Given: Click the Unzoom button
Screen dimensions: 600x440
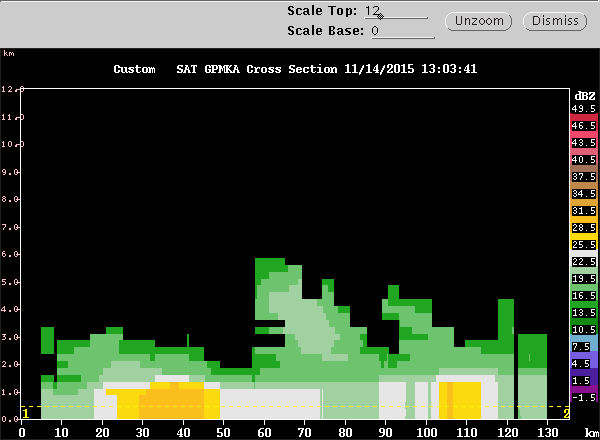Looking at the screenshot, I should pyautogui.click(x=479, y=21).
